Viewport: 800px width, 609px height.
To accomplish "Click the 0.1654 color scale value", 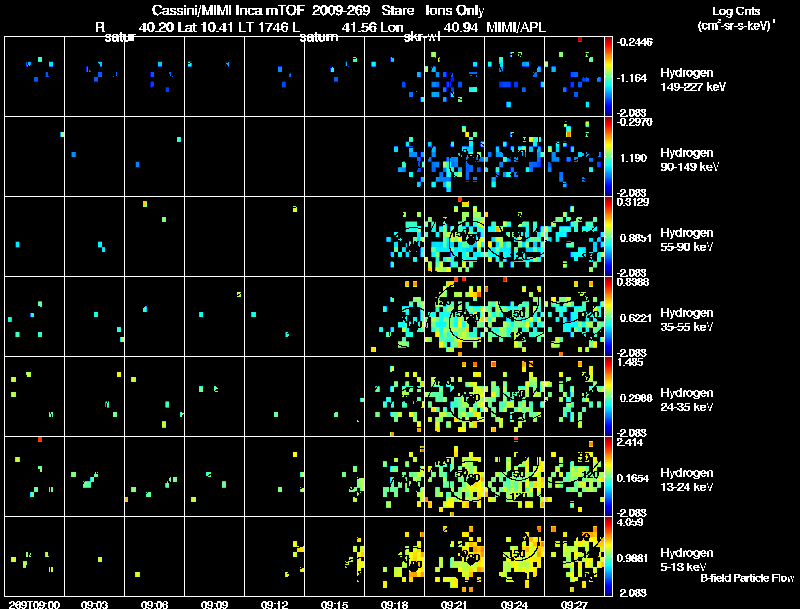I will (x=633, y=478).
